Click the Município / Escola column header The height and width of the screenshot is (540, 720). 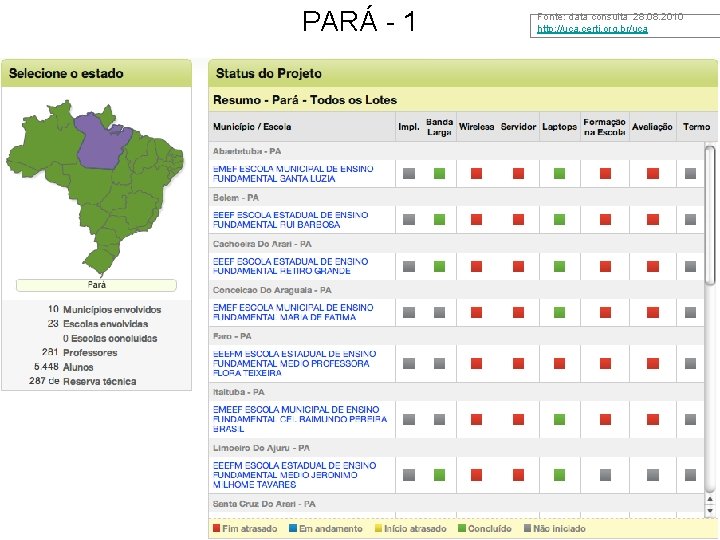[x=252, y=127]
